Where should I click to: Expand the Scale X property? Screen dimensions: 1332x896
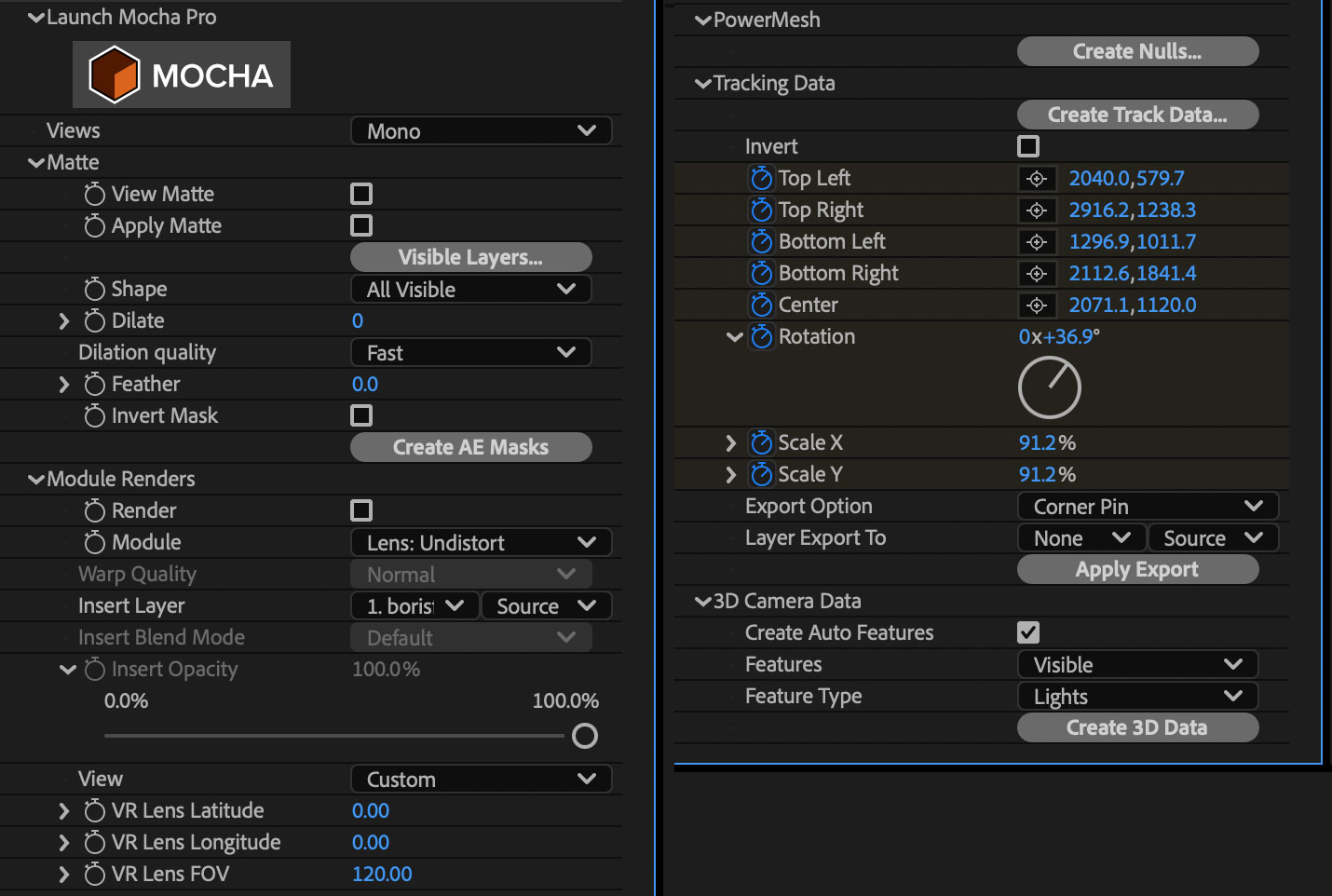(731, 443)
